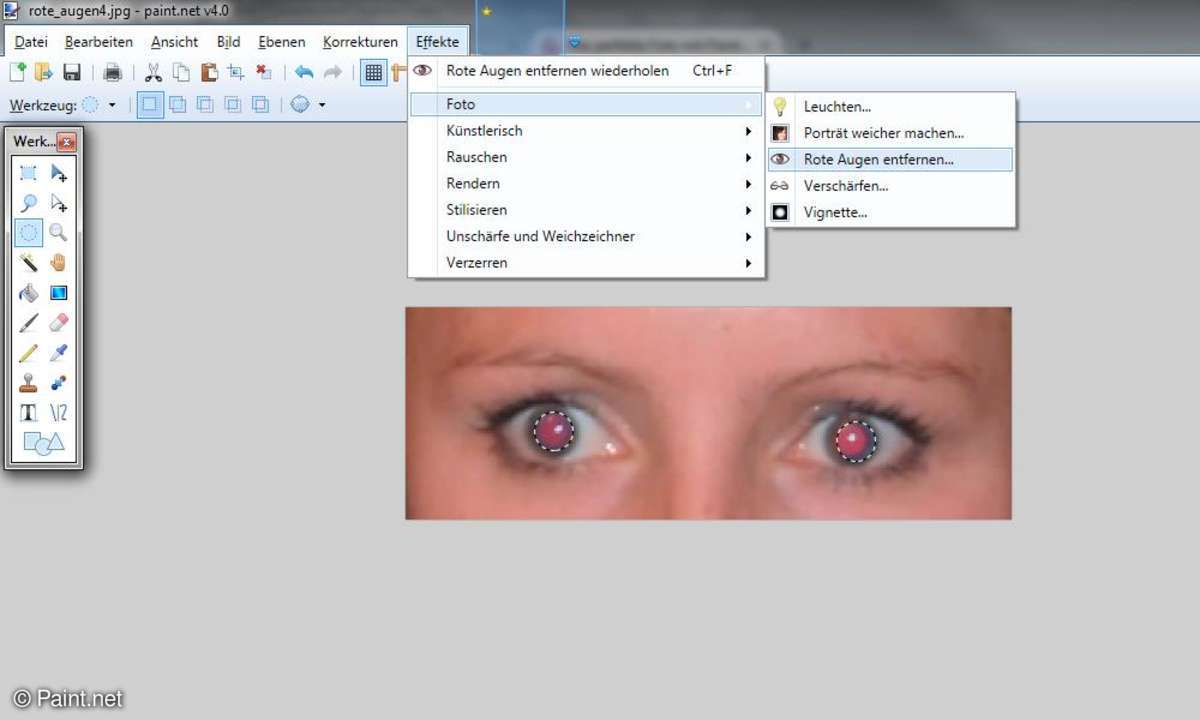
Task: Open the Korrekturen menu
Action: (x=360, y=42)
